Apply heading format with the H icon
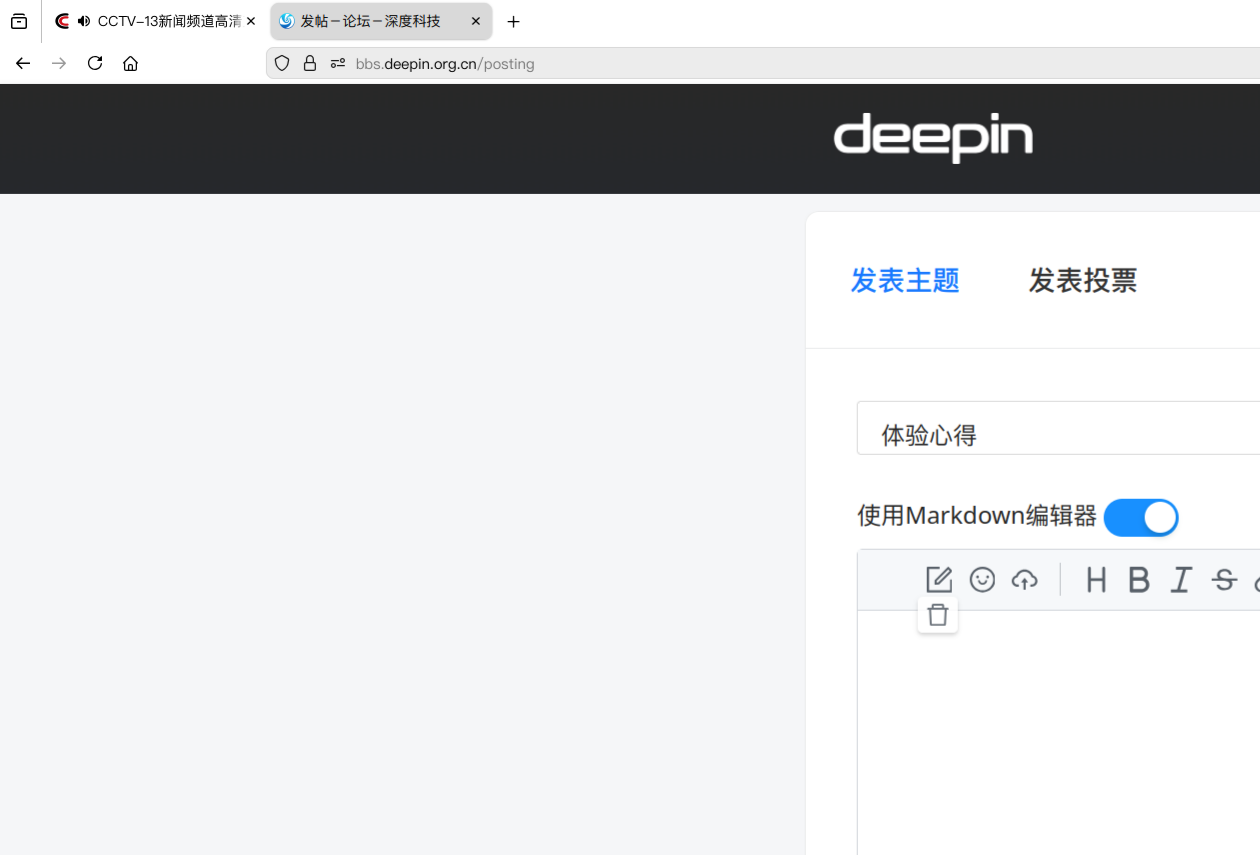Viewport: 1260px width, 855px height. 1096,580
